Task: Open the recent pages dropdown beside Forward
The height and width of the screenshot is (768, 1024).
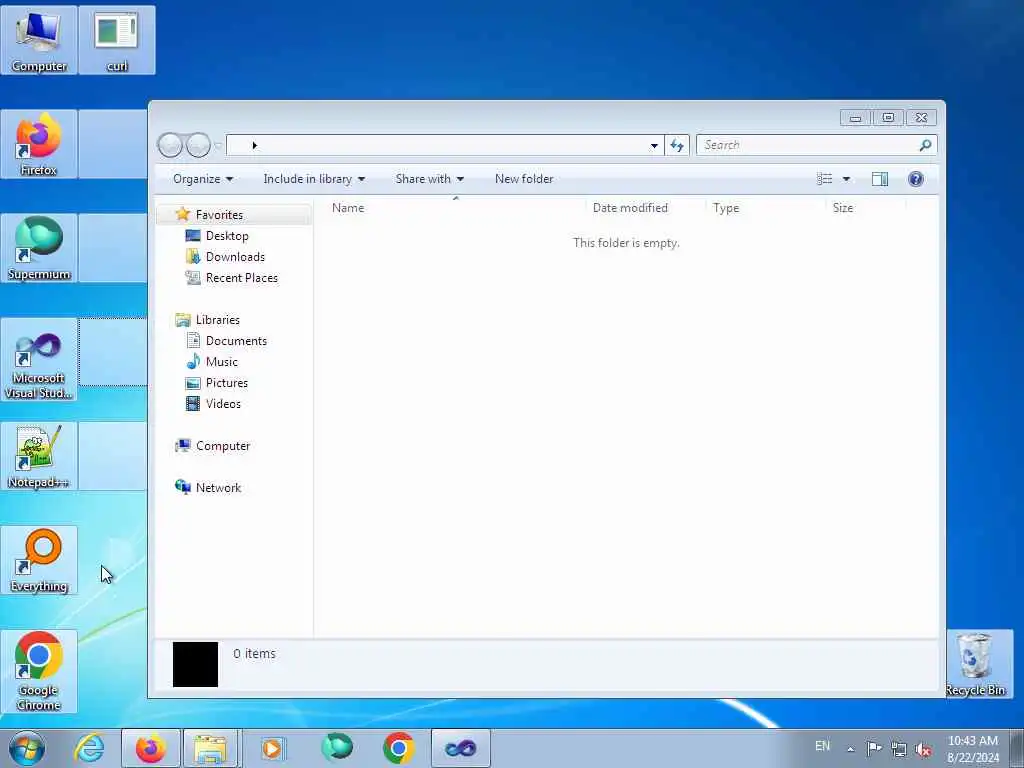Action: pos(218,146)
